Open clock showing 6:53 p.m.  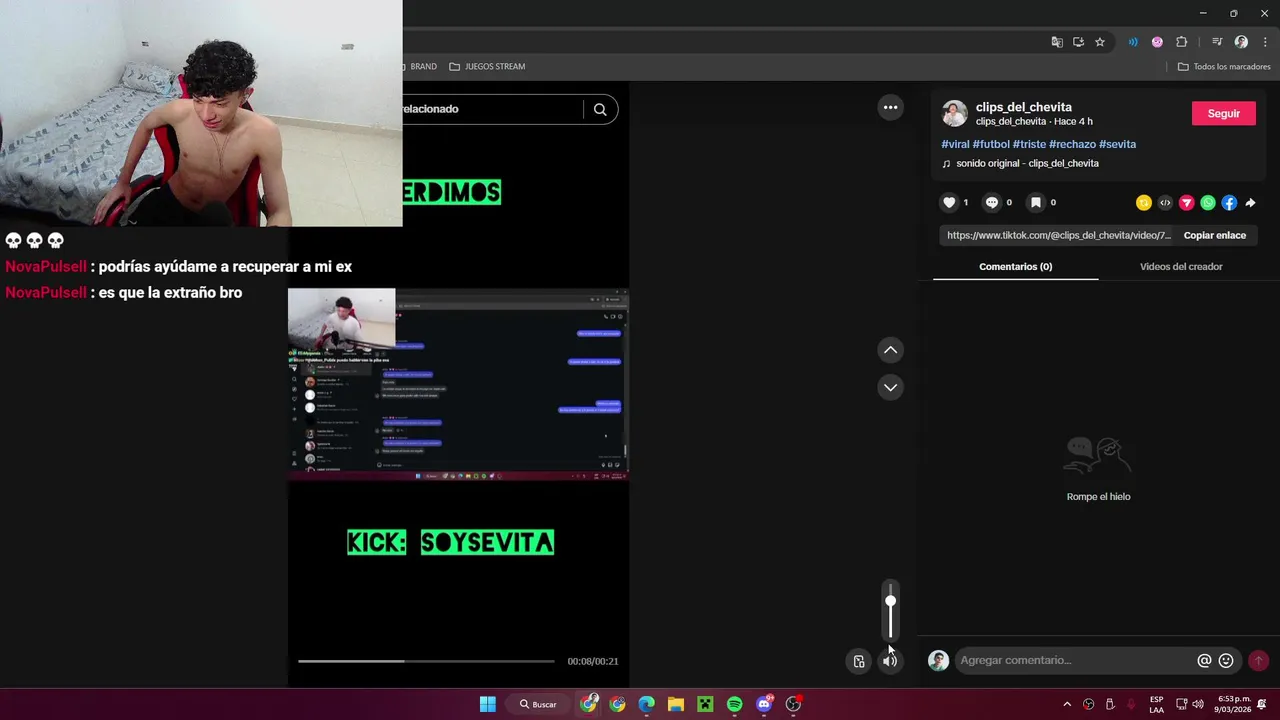[1234, 704]
